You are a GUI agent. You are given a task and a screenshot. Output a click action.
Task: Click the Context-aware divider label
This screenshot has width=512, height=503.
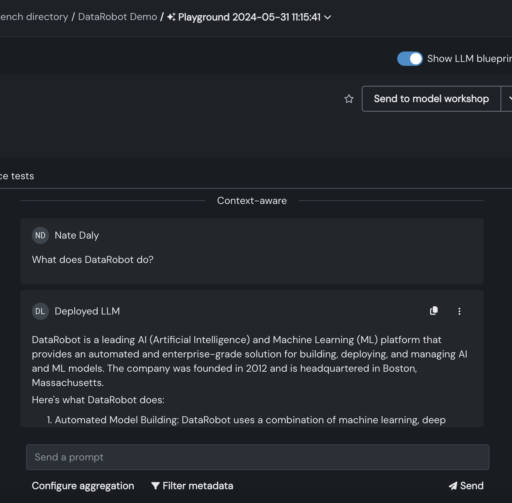pos(252,201)
